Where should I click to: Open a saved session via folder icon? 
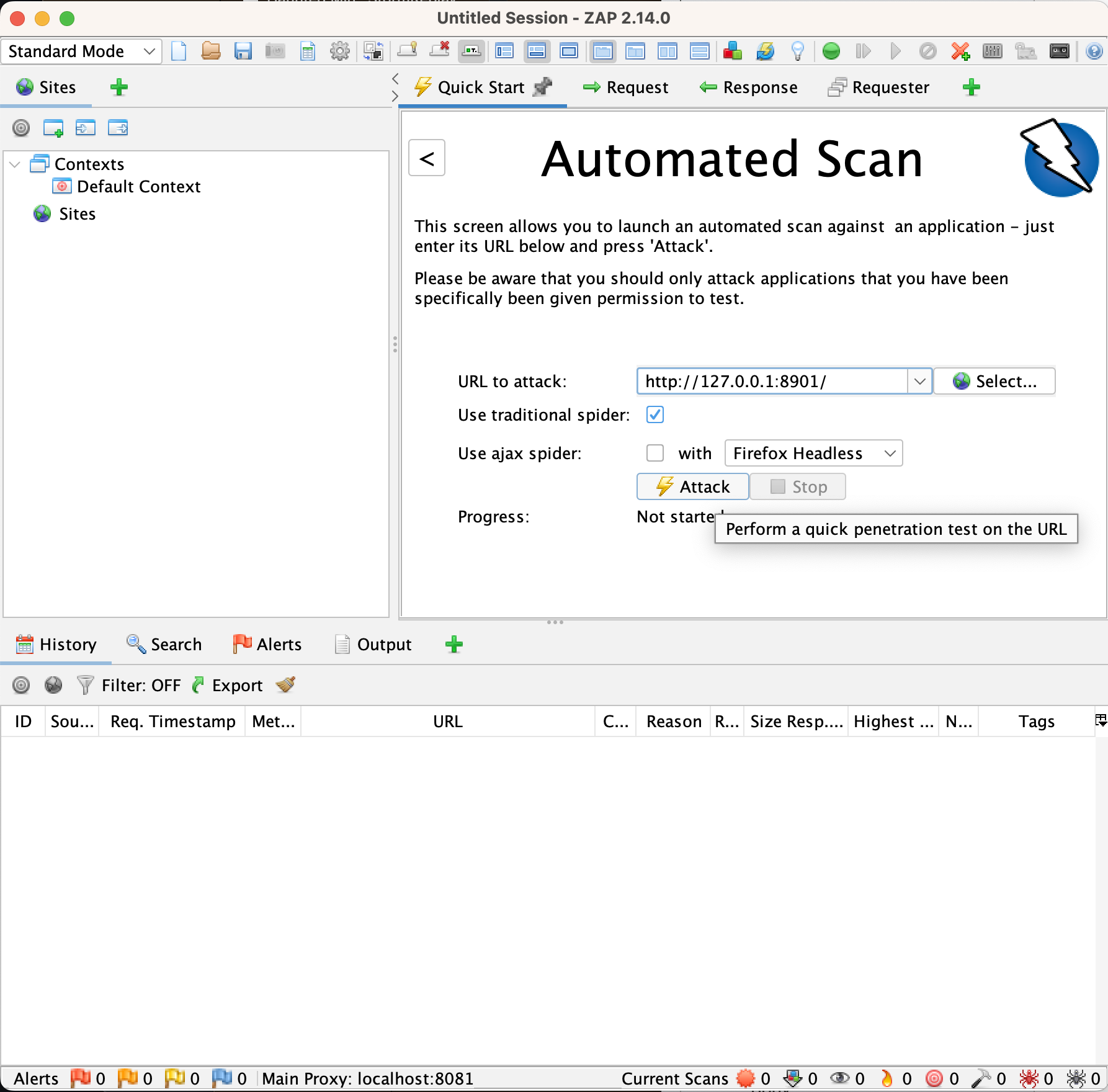pyautogui.click(x=211, y=51)
